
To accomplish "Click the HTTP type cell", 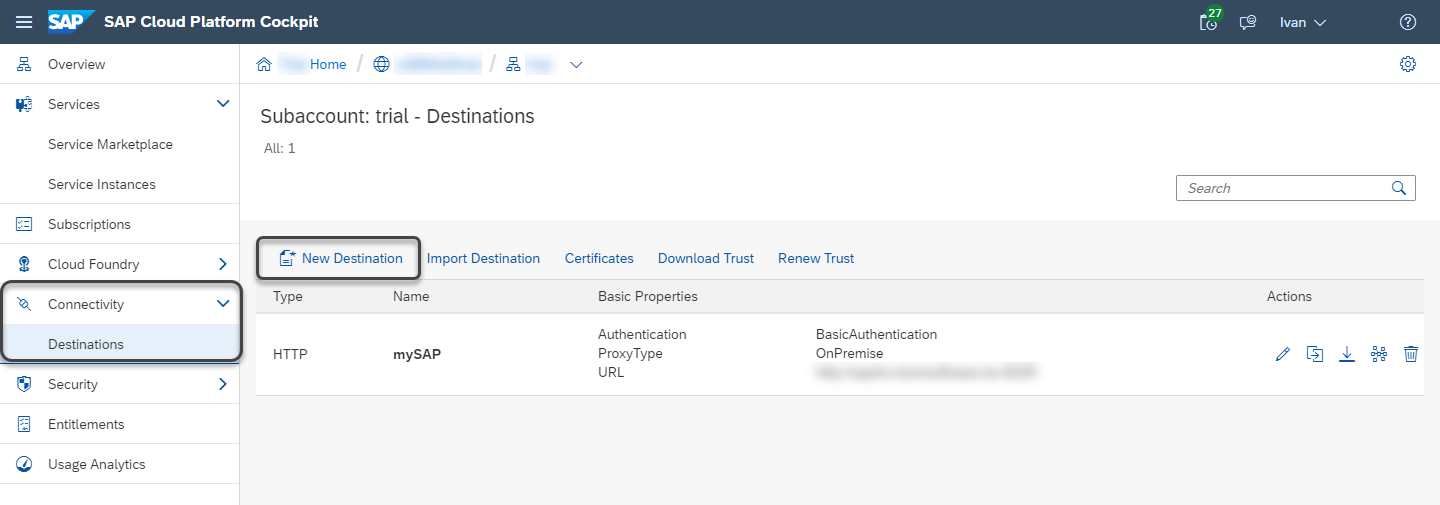I will [290, 354].
